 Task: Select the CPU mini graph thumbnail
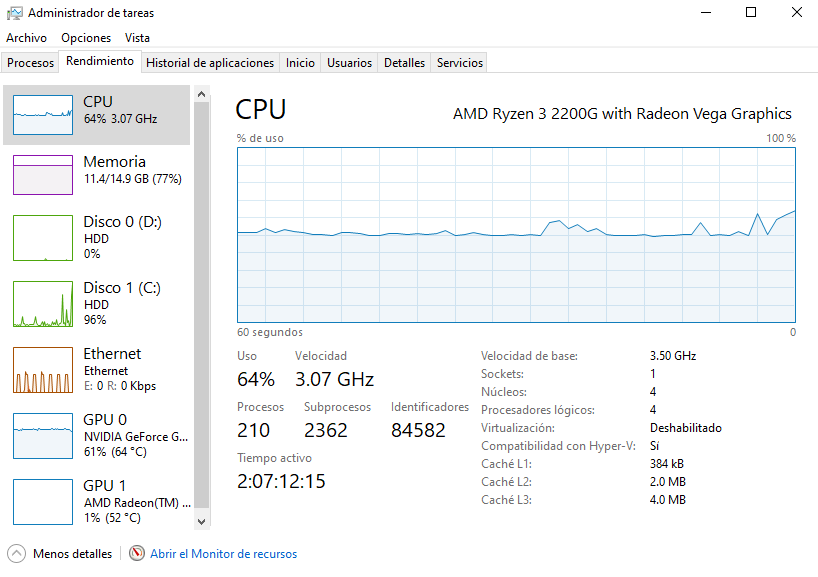point(43,115)
